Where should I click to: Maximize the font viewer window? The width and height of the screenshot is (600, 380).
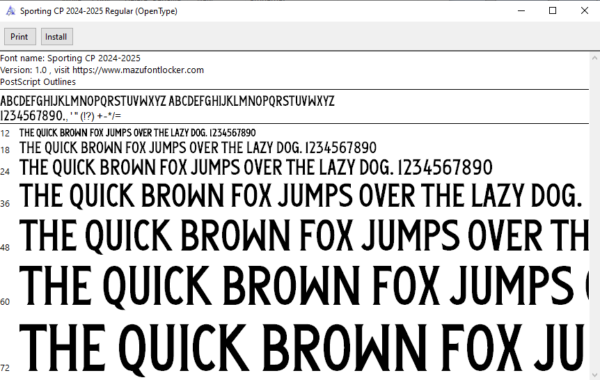(x=553, y=11)
